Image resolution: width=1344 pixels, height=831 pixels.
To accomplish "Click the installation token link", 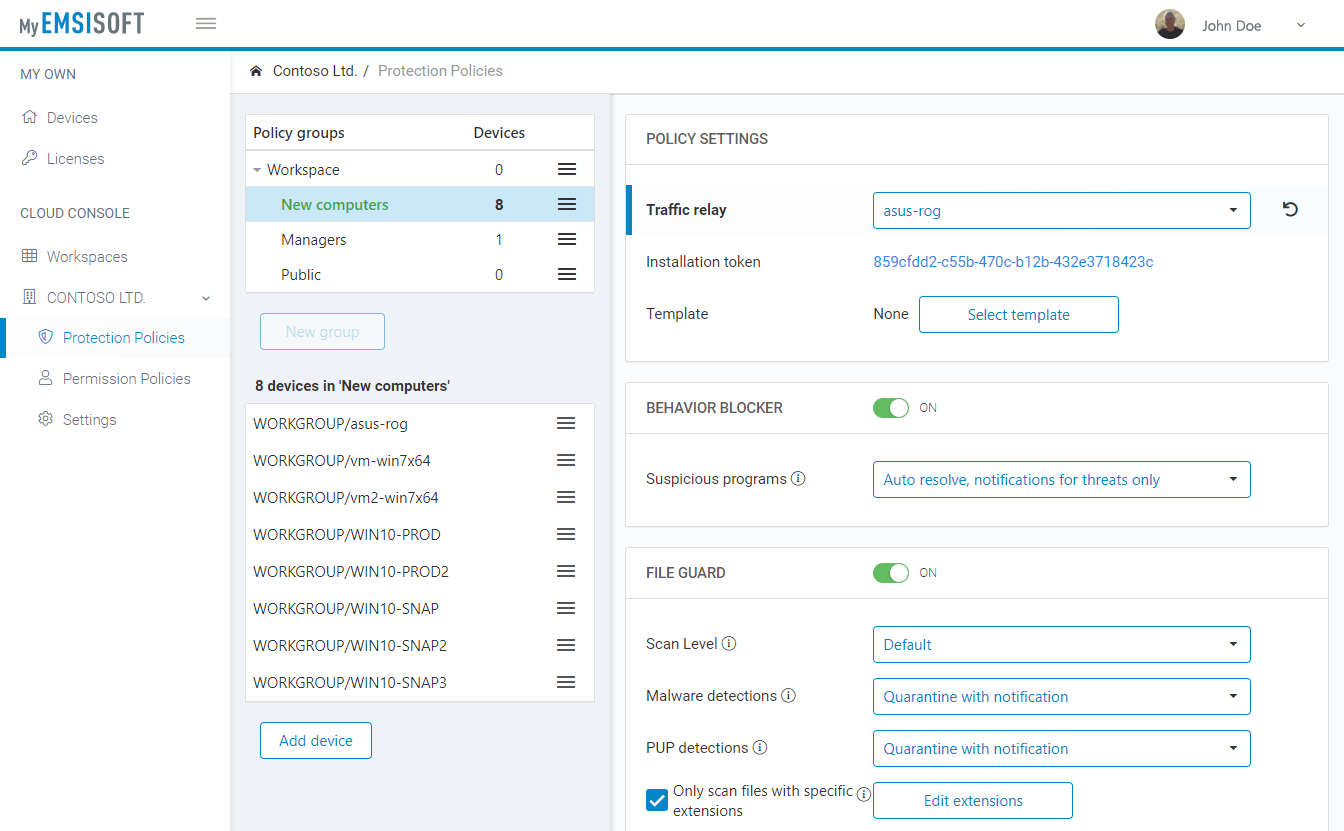I will coord(1013,262).
